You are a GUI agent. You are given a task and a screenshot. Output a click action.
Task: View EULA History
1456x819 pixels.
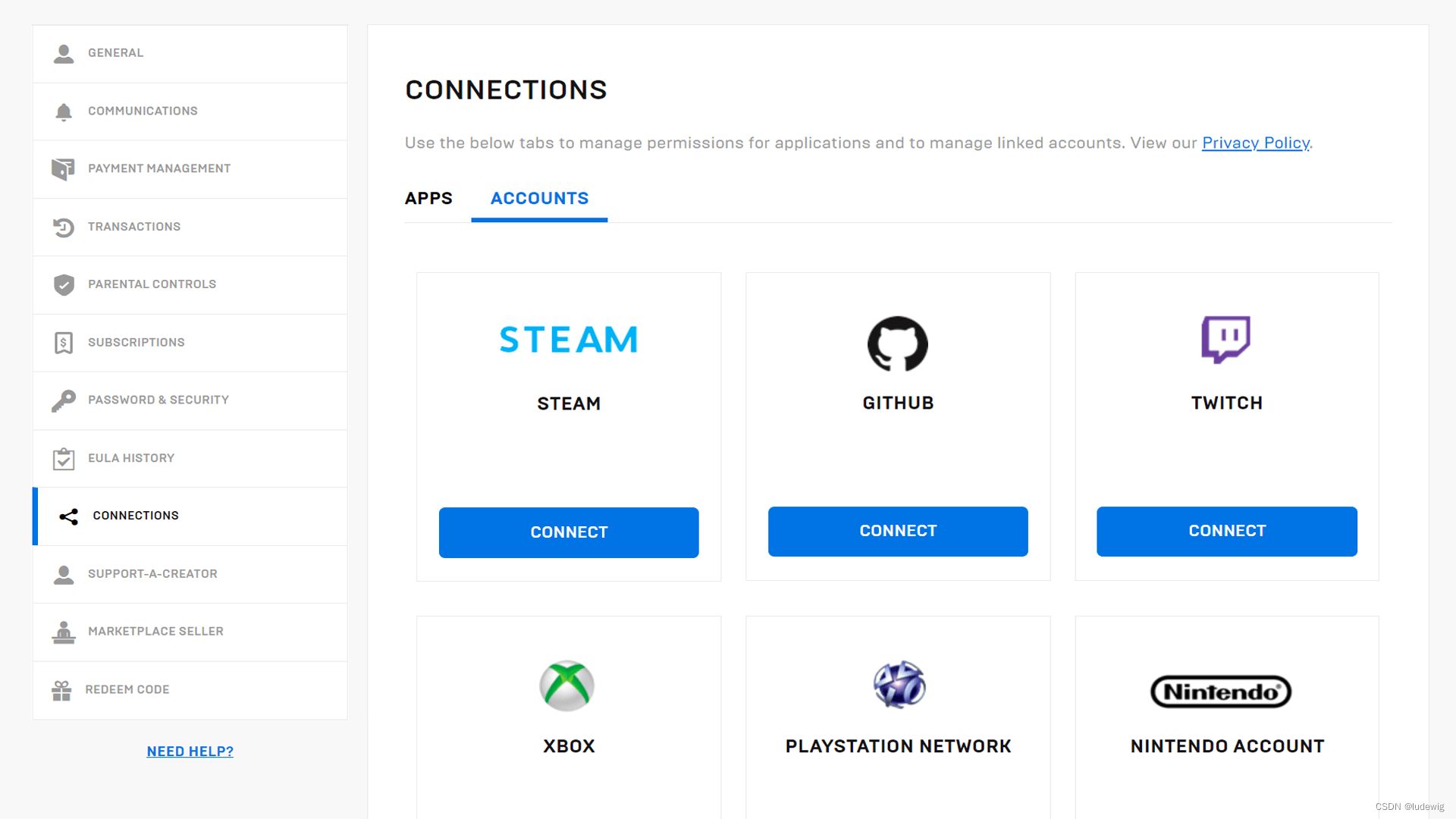(x=190, y=458)
